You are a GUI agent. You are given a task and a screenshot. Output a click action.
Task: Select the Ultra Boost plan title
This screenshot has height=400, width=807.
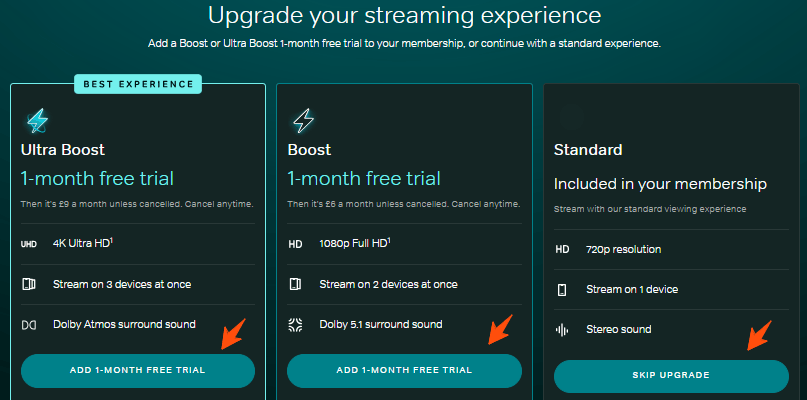(63, 150)
